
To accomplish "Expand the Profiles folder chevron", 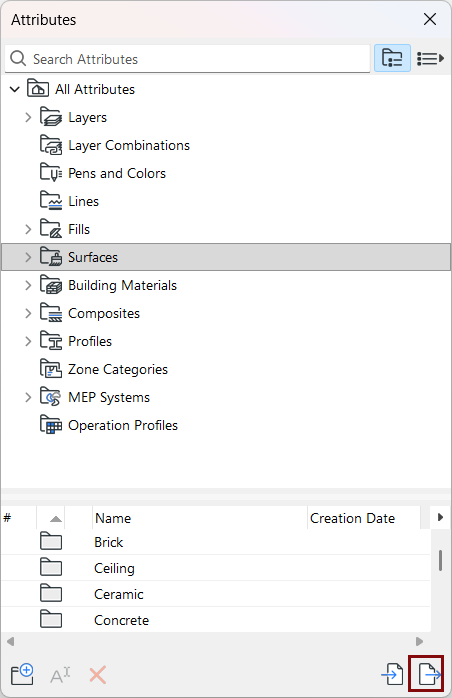I will tap(28, 341).
